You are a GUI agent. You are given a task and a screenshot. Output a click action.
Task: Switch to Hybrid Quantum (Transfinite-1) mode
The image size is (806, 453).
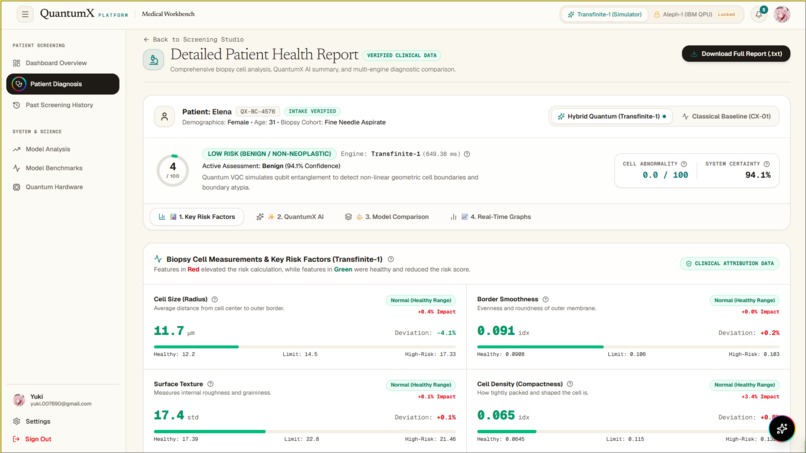click(612, 116)
